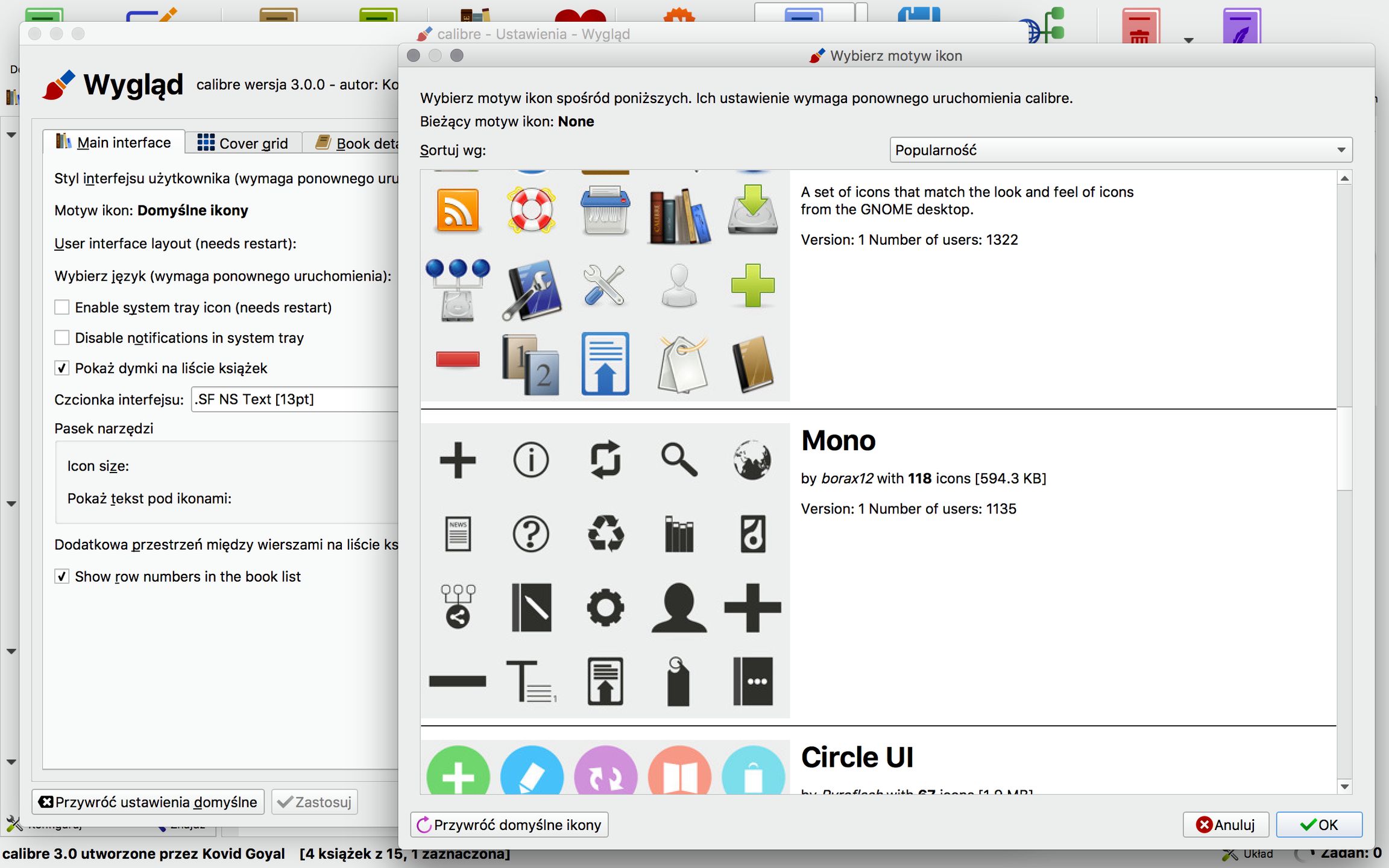
Task: Uncheck Show row numbers in the book list
Action: click(61, 576)
